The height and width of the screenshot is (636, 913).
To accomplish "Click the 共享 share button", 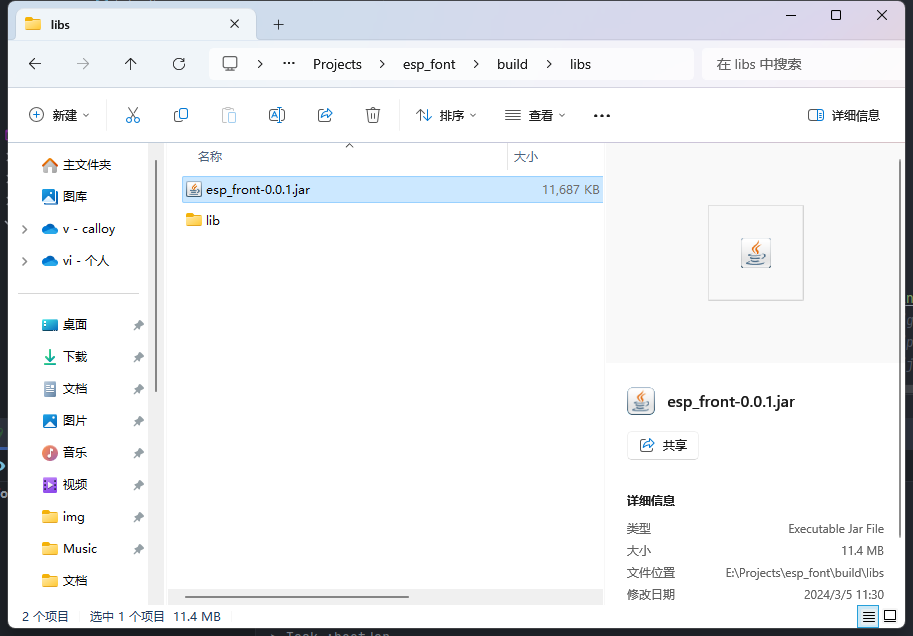I will pyautogui.click(x=663, y=446).
